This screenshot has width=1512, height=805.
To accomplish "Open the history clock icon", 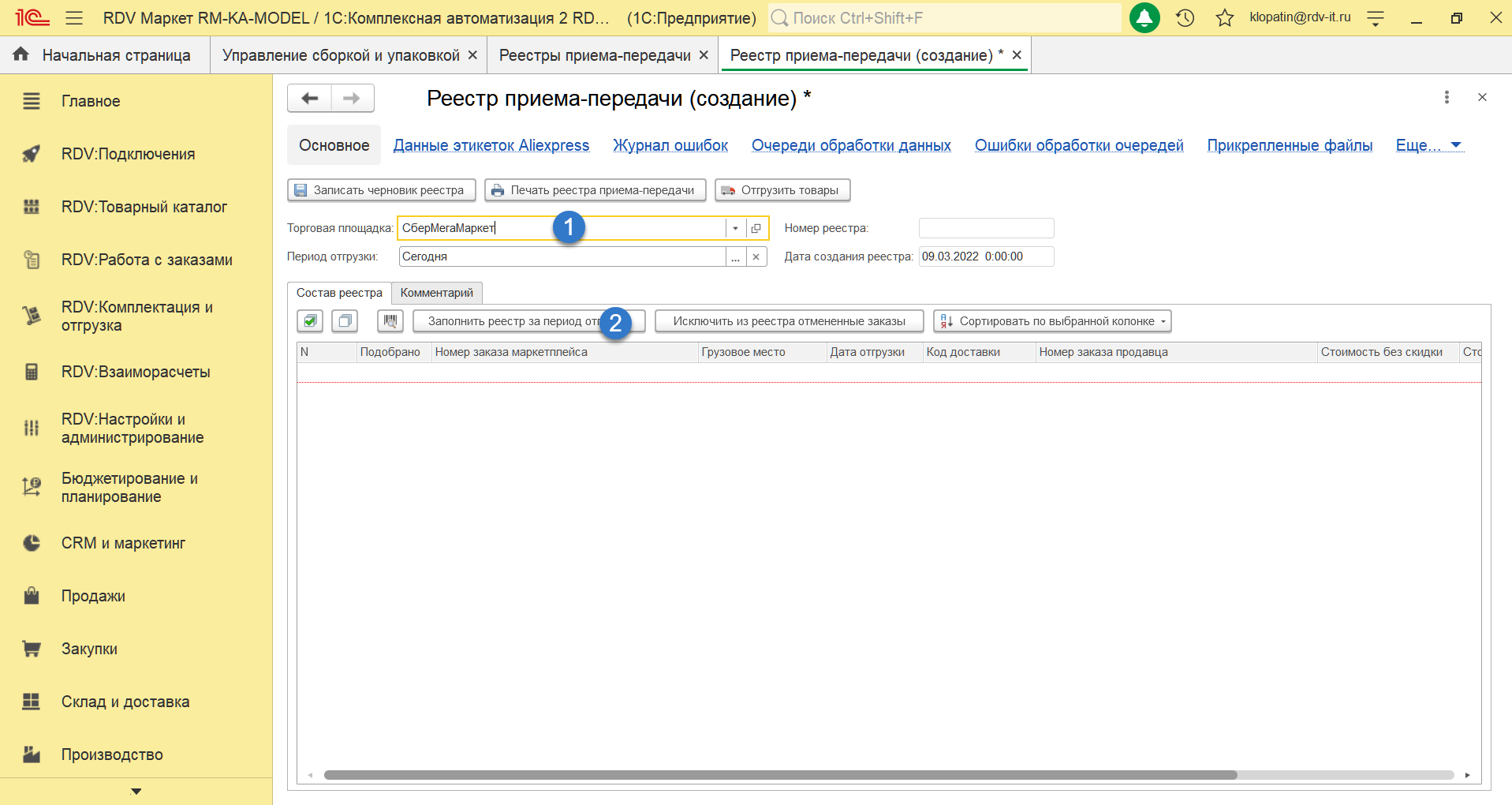I will pos(1185,17).
